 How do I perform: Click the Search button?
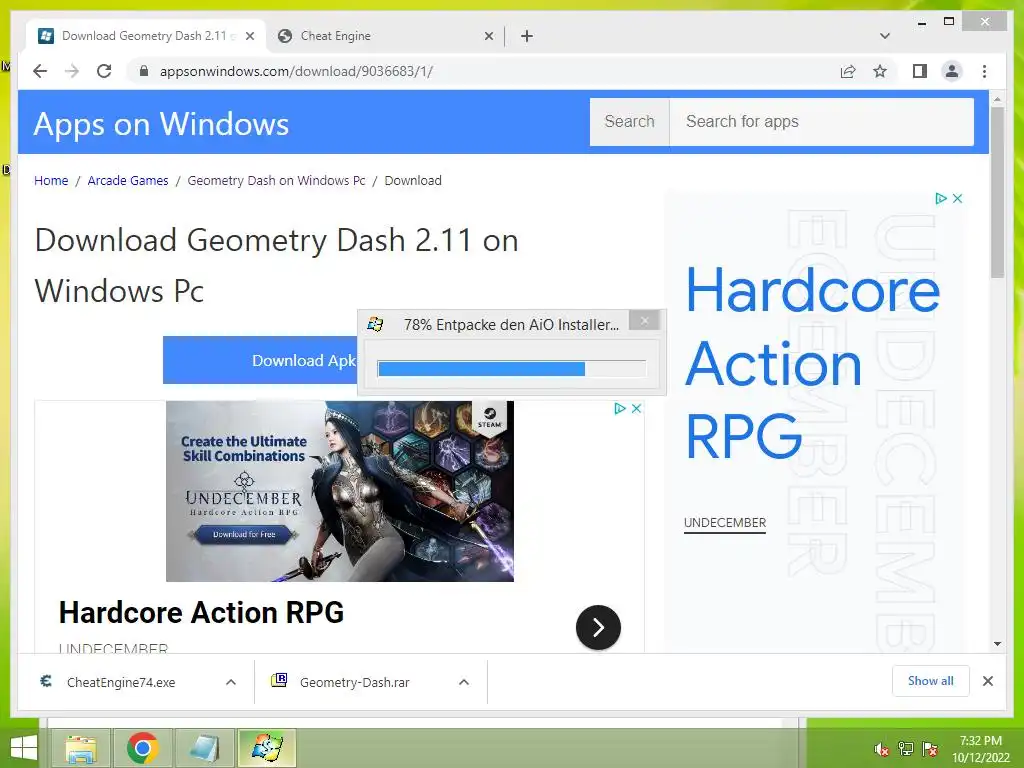point(630,121)
